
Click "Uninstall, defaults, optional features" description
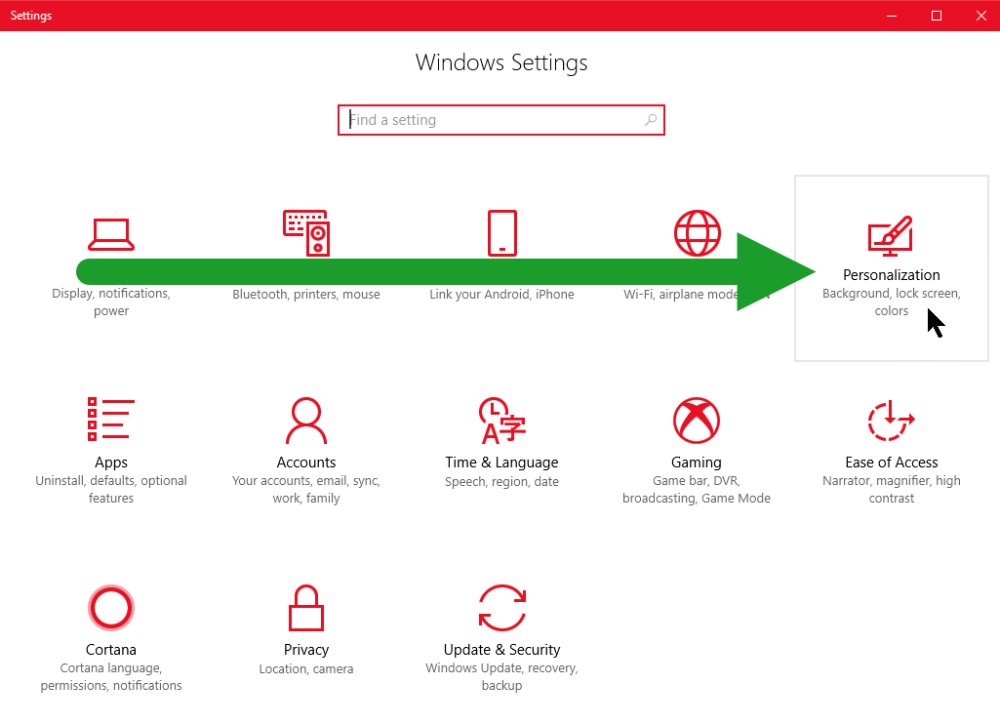coord(111,489)
